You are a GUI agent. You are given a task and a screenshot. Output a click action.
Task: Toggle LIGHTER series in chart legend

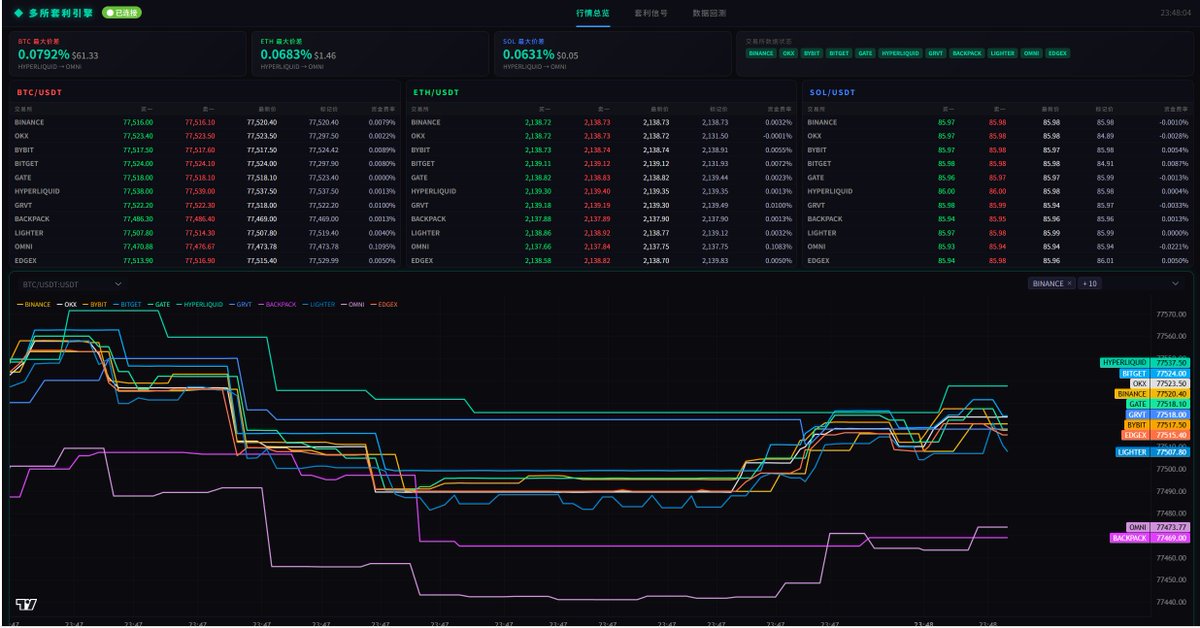[319, 304]
